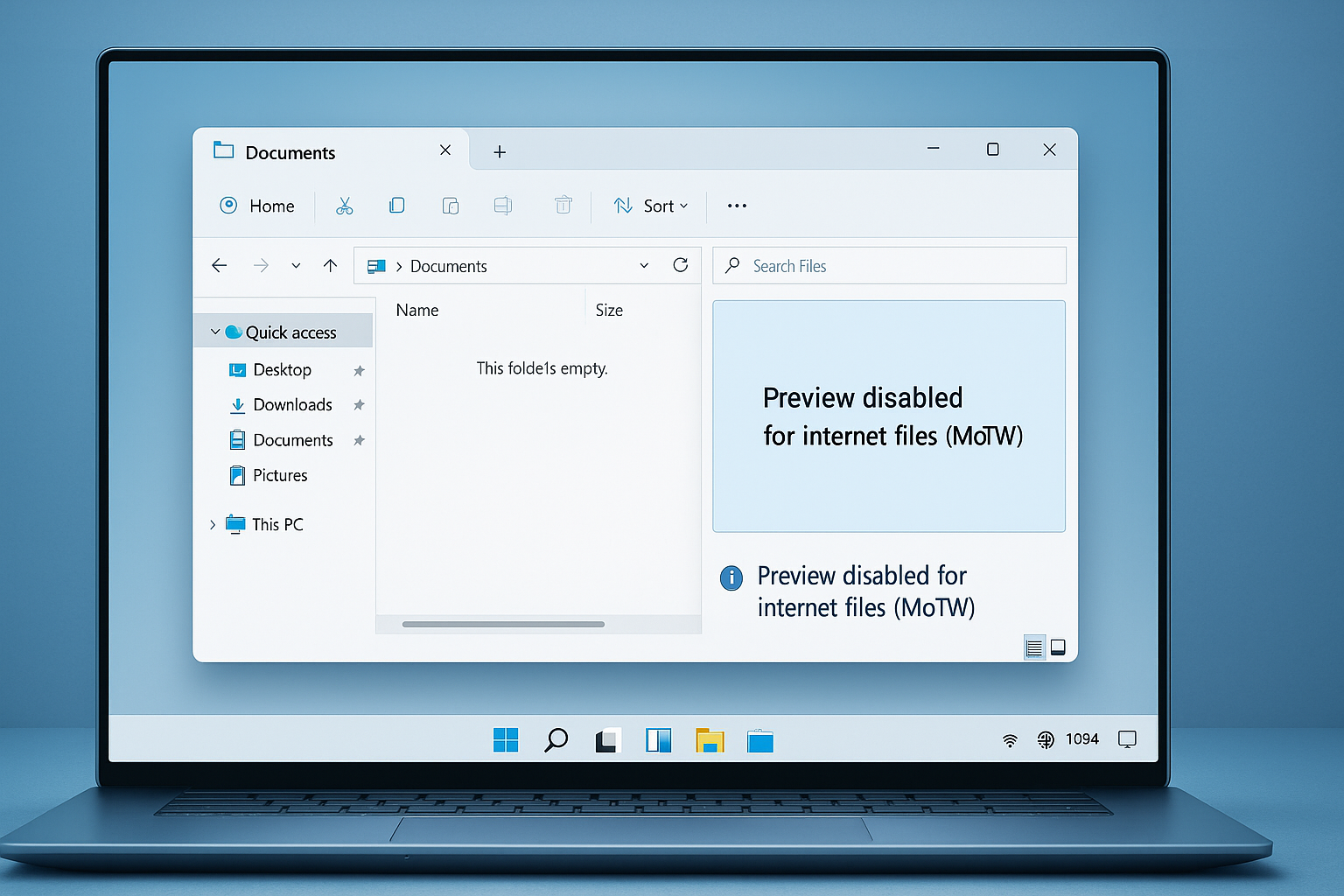Image resolution: width=1344 pixels, height=896 pixels.
Task: Open the address bar history dropdown
Action: pyautogui.click(x=644, y=265)
